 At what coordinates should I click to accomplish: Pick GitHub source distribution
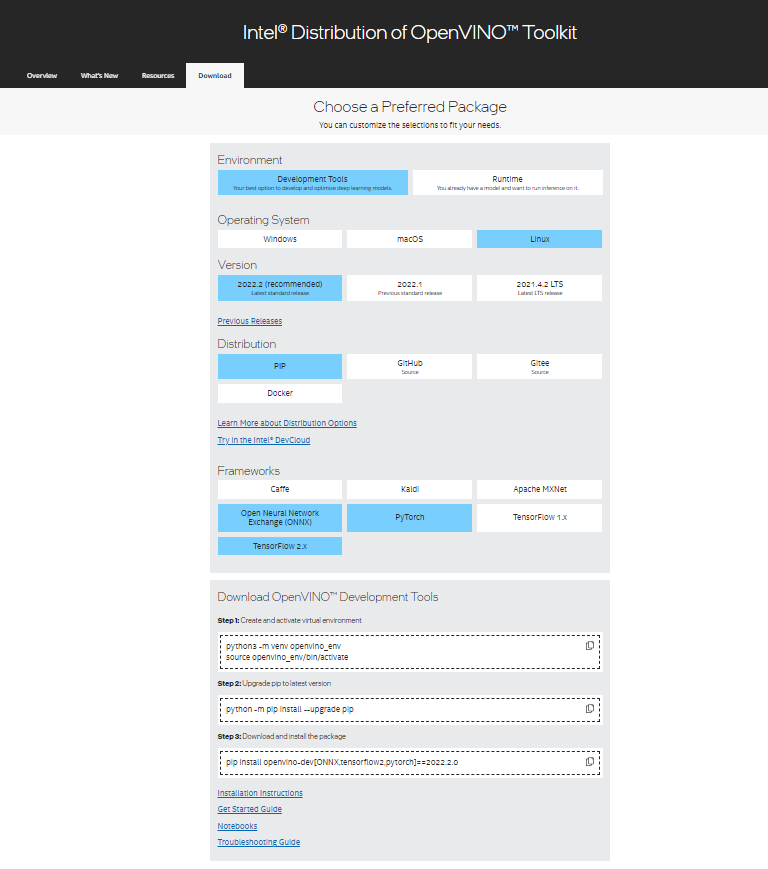409,366
